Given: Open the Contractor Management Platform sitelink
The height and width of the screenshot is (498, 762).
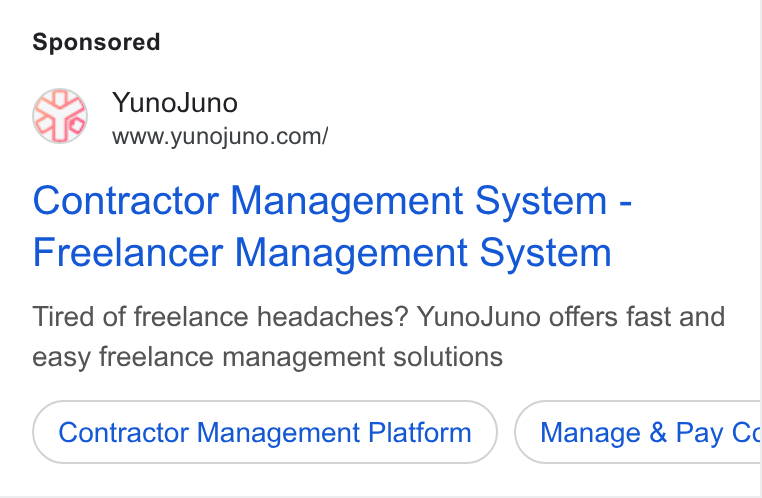Looking at the screenshot, I should (265, 432).
